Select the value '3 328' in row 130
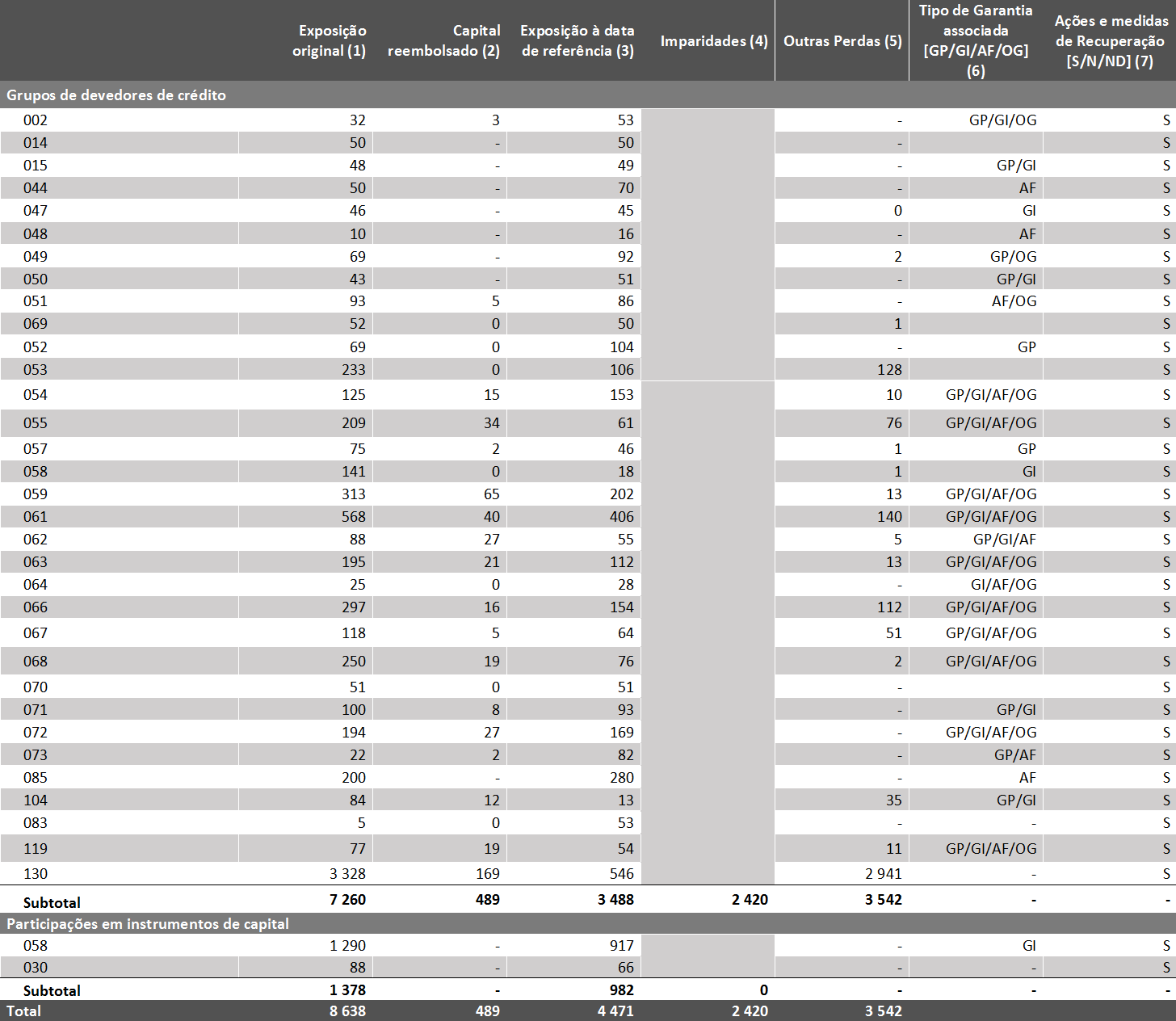 point(347,874)
